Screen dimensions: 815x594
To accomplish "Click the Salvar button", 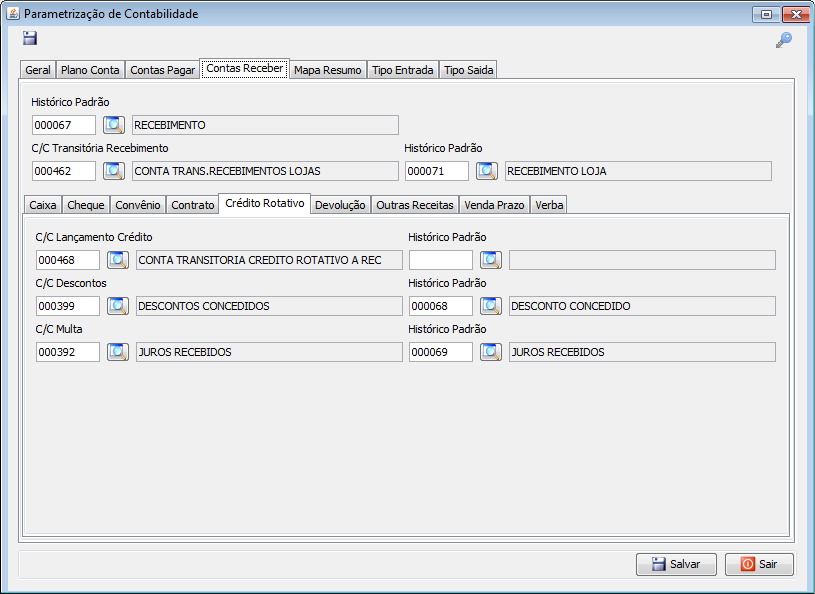I will 676,564.
